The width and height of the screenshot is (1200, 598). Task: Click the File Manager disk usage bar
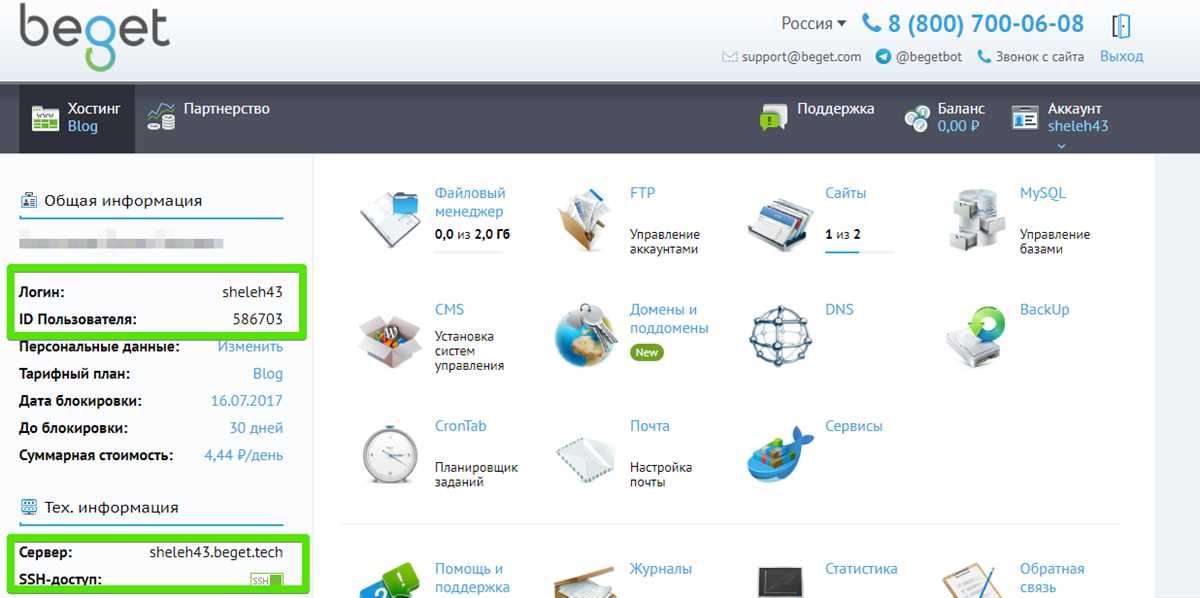[x=469, y=253]
